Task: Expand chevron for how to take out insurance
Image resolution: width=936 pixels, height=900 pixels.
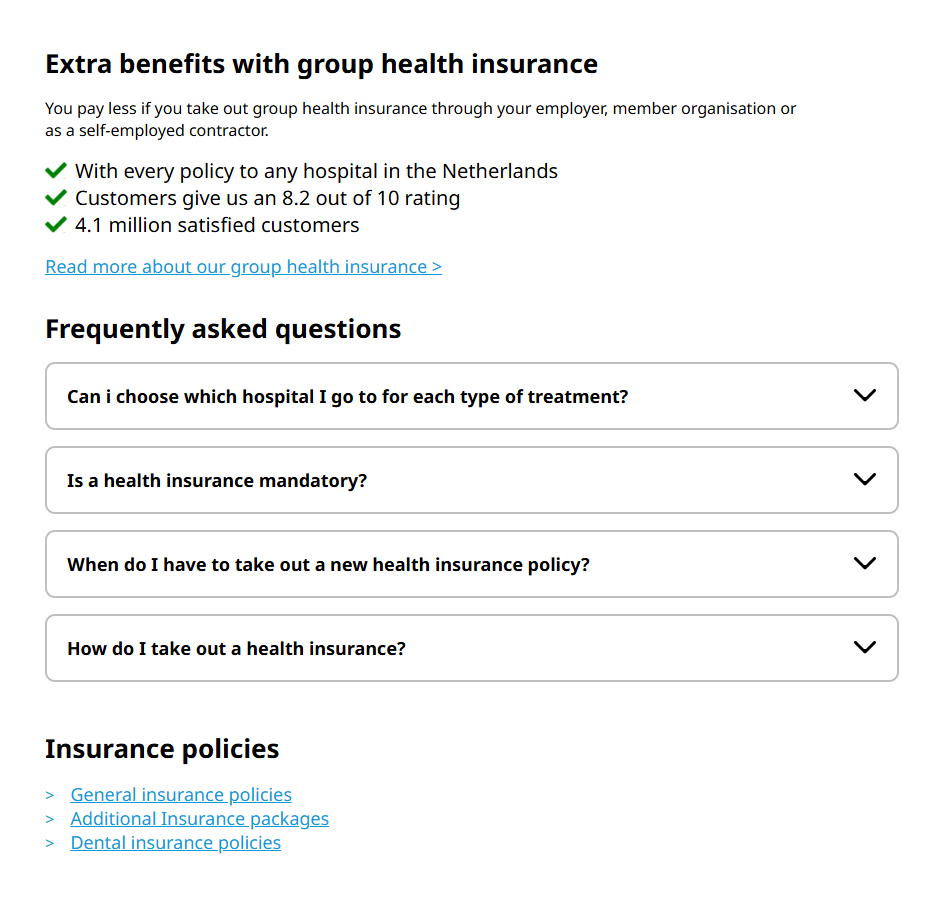Action: coord(864,648)
